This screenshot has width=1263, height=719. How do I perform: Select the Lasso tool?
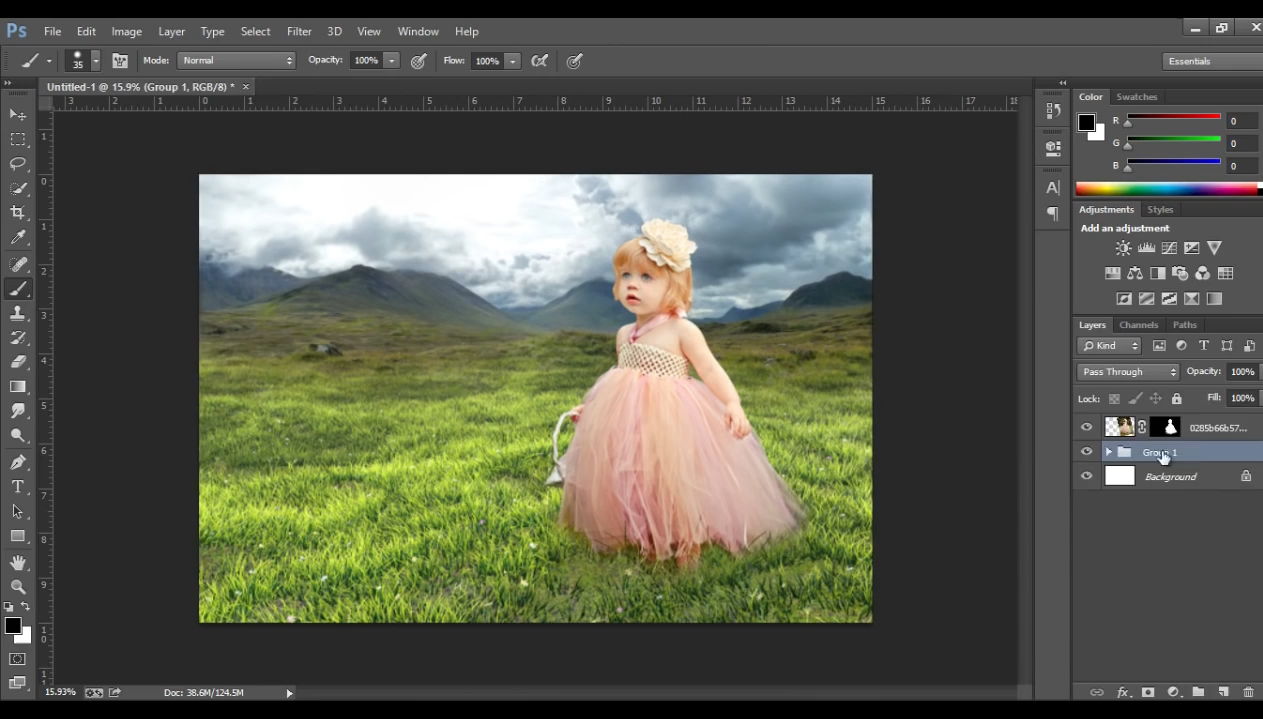18,164
